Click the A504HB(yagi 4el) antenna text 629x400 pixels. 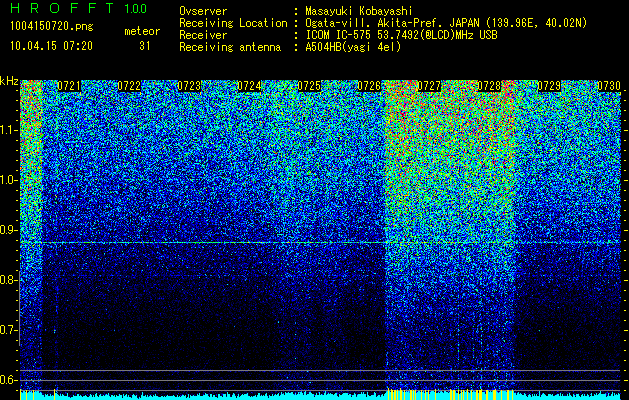(353, 47)
